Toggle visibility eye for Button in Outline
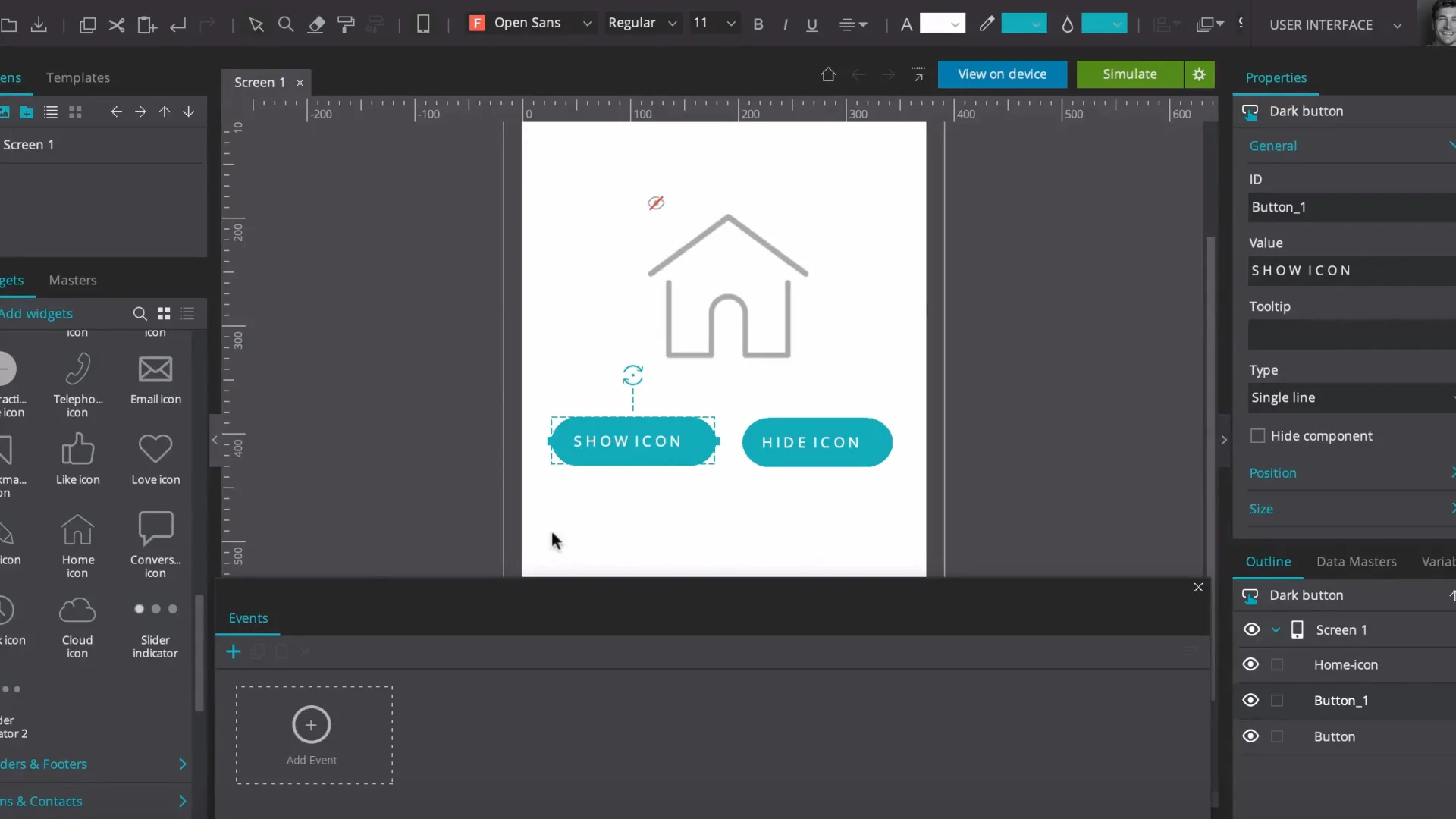This screenshot has width=1456, height=819. (x=1251, y=736)
